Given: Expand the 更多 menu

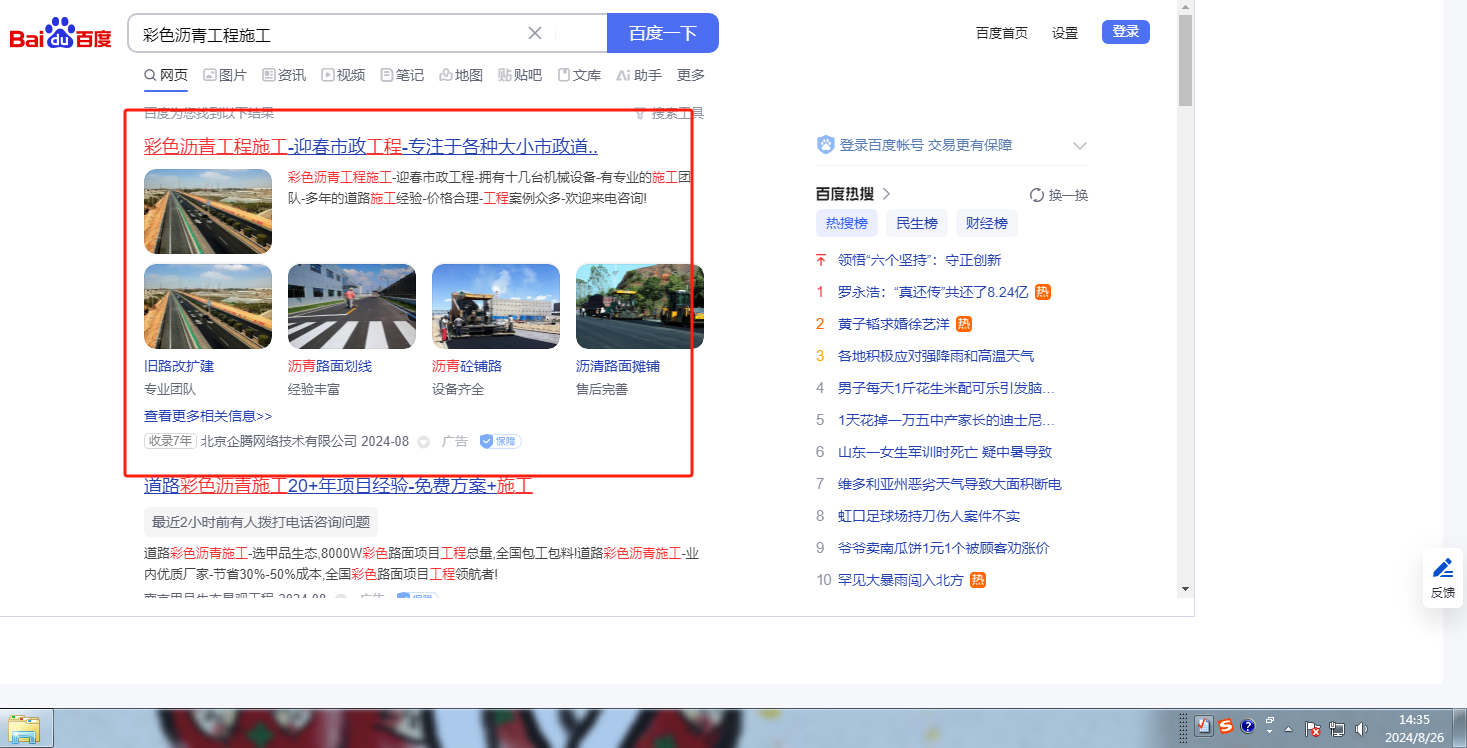Looking at the screenshot, I should (691, 75).
